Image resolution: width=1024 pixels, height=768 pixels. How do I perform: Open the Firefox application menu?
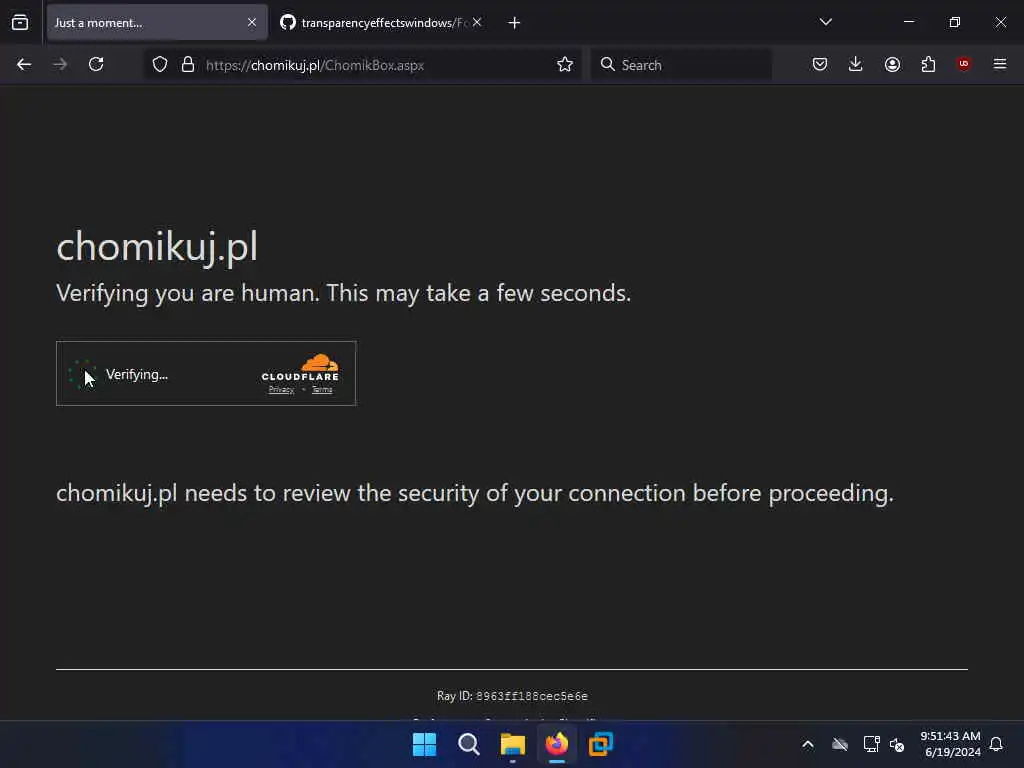[x=1000, y=64]
